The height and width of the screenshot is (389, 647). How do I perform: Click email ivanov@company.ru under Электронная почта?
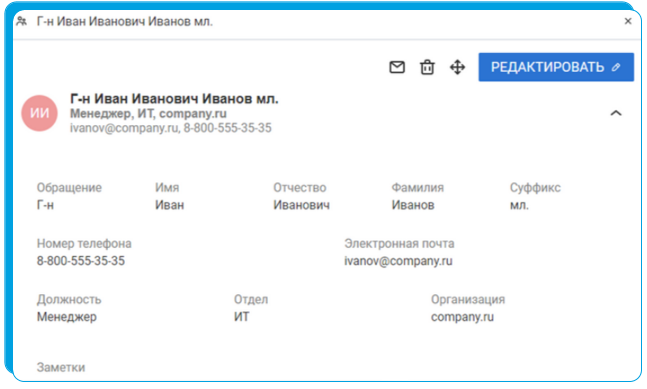point(398,261)
